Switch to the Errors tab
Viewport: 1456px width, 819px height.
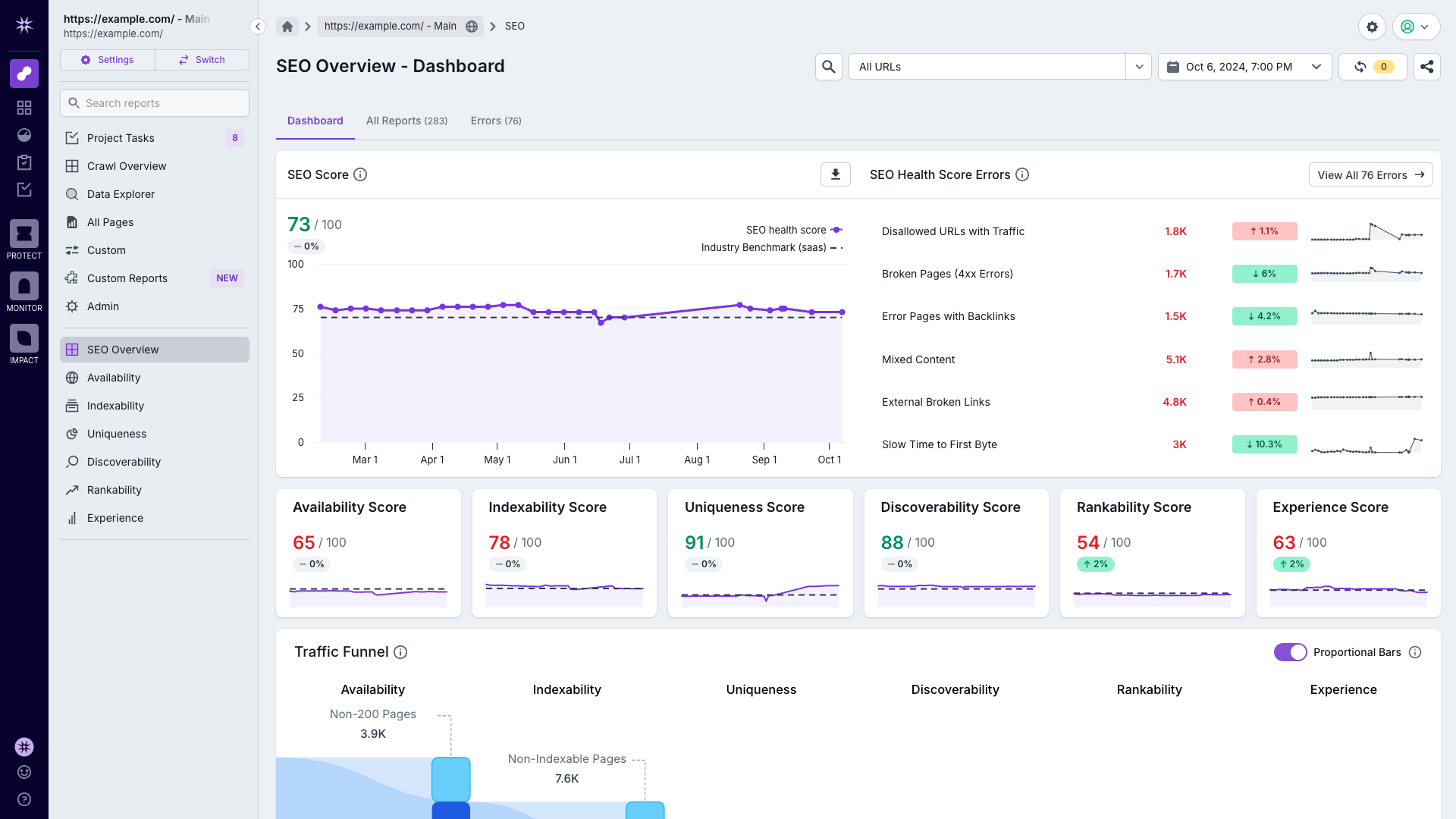pos(495,121)
